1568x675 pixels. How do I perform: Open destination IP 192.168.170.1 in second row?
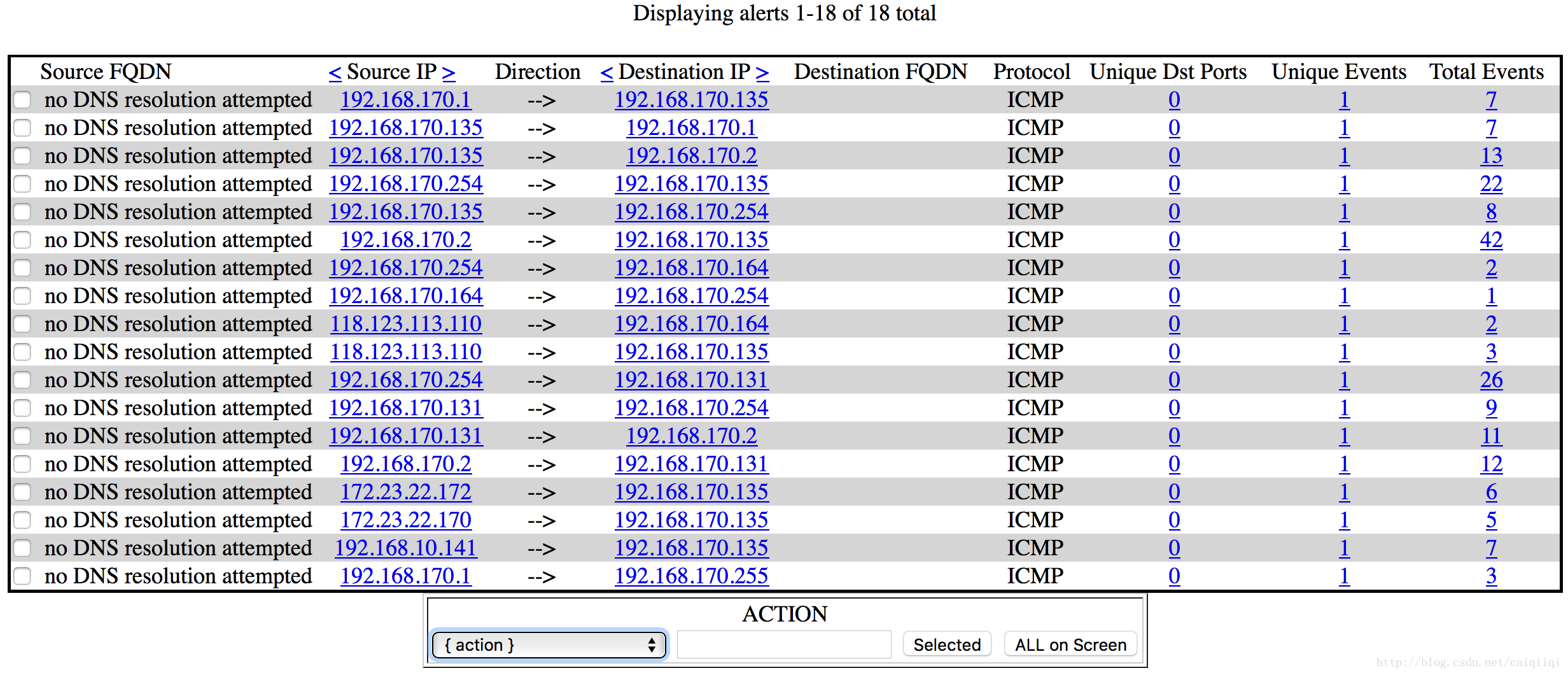pyautogui.click(x=692, y=128)
